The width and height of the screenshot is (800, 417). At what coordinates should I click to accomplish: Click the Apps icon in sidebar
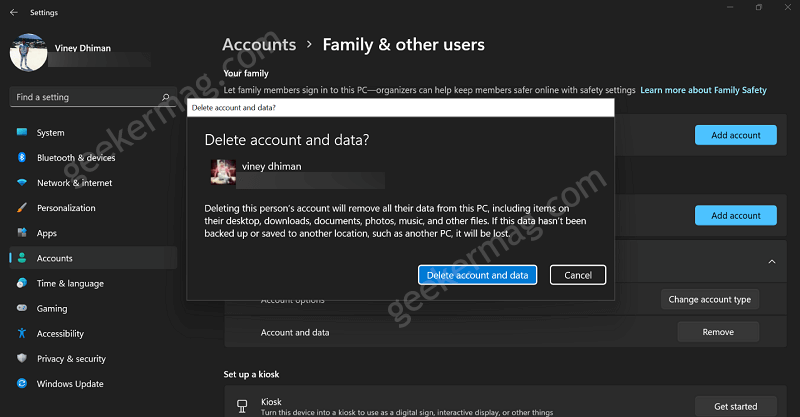[22, 233]
